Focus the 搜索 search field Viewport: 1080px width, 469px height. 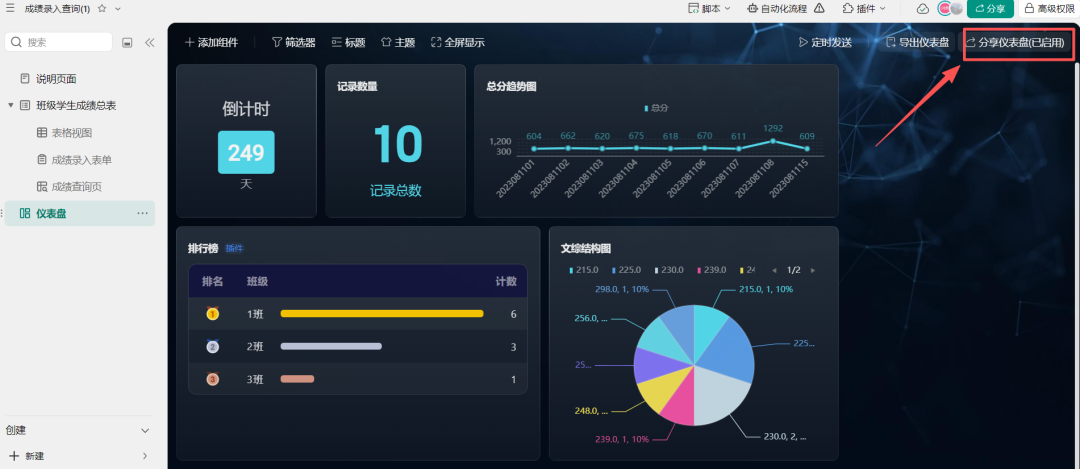[x=59, y=42]
